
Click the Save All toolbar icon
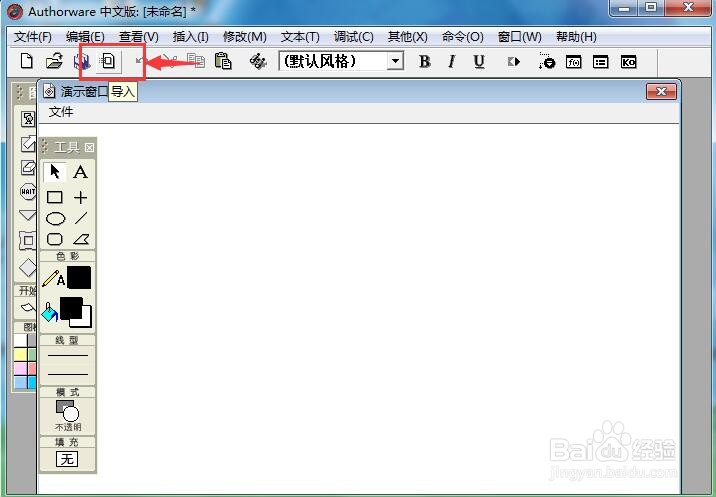(x=82, y=62)
